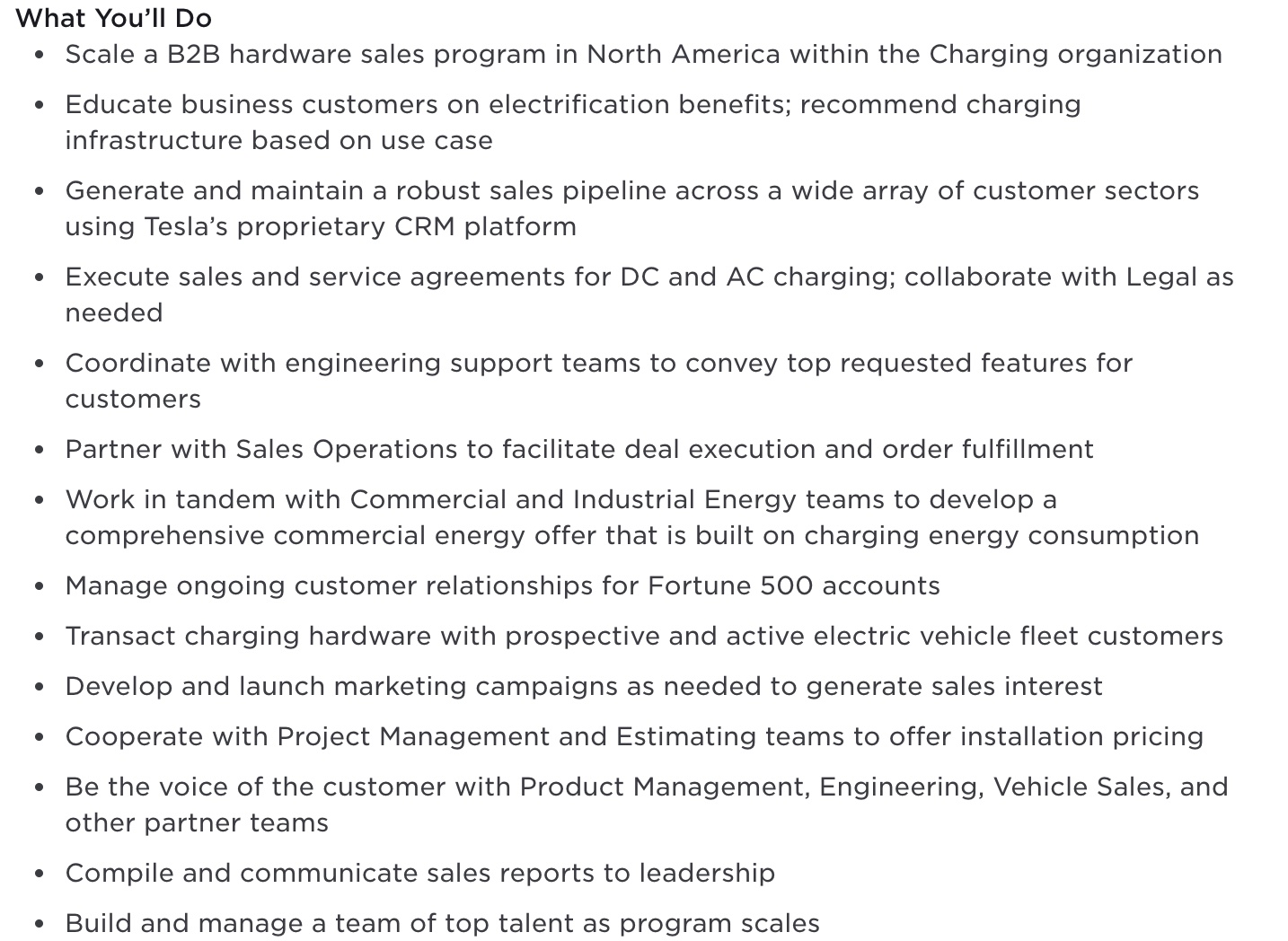Click 'Develop and launch marketing campaigns' bullet
The image size is (1288, 941).
[584, 687]
